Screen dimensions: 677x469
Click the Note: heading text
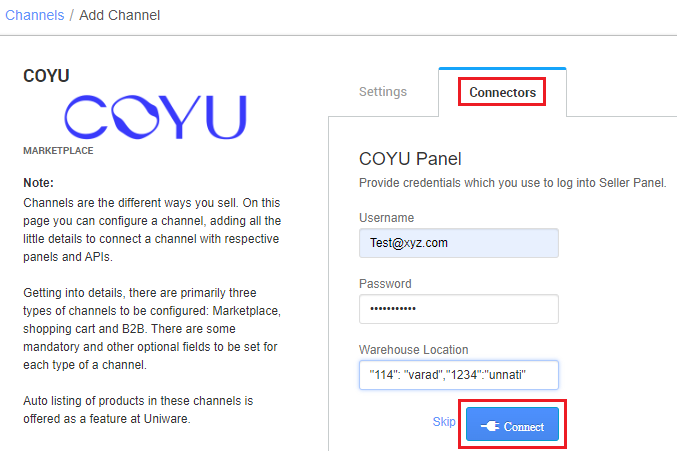(38, 183)
